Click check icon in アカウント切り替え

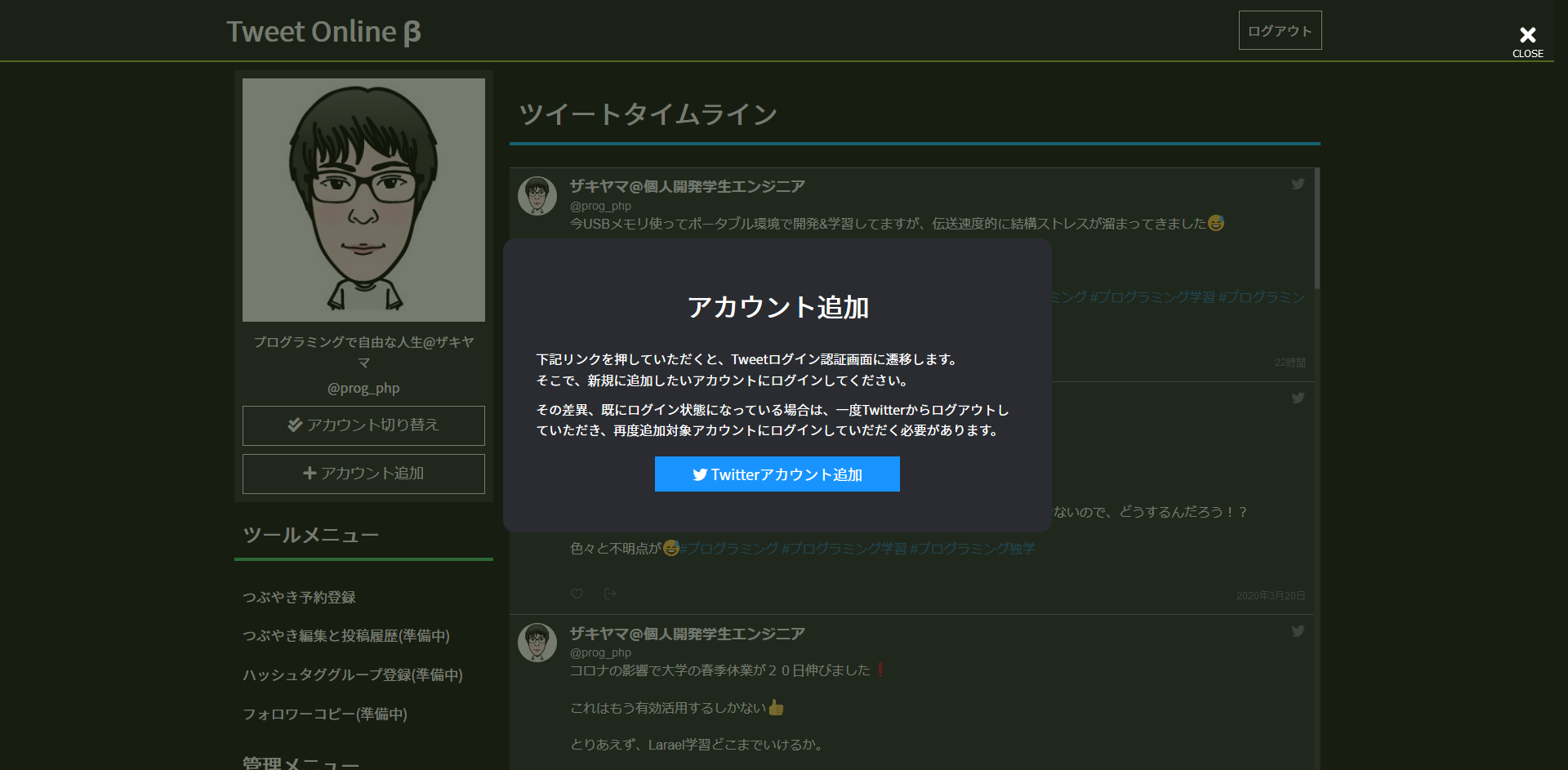[x=295, y=425]
